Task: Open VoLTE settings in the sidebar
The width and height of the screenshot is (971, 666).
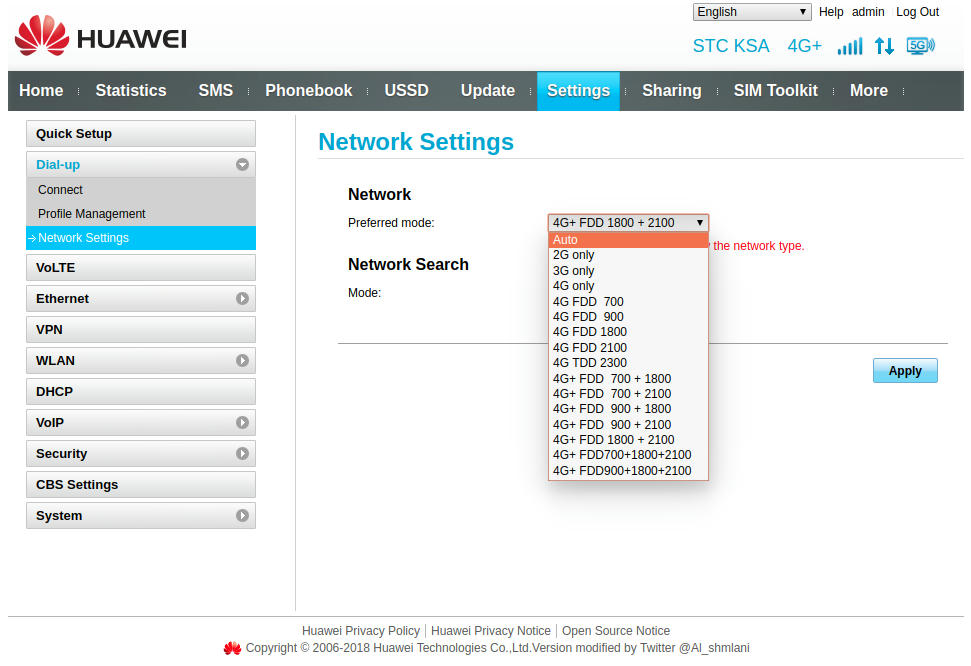Action: (141, 268)
